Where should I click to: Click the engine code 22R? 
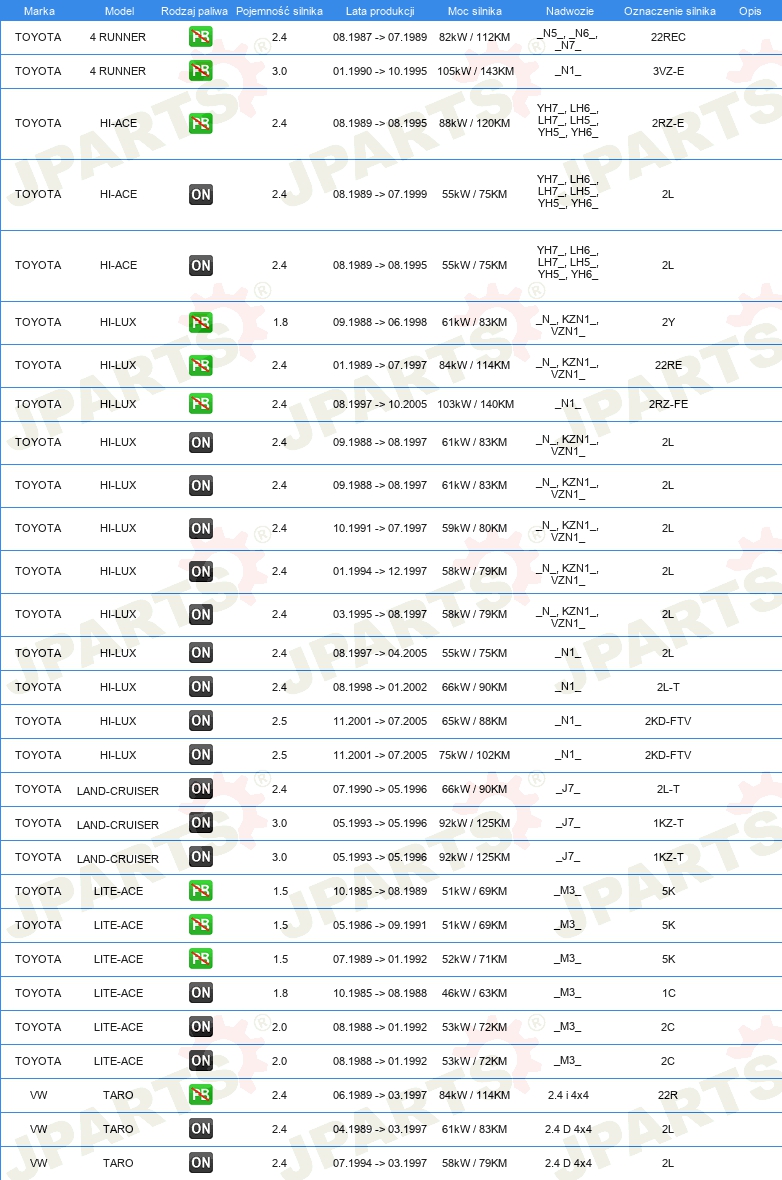(x=668, y=1096)
